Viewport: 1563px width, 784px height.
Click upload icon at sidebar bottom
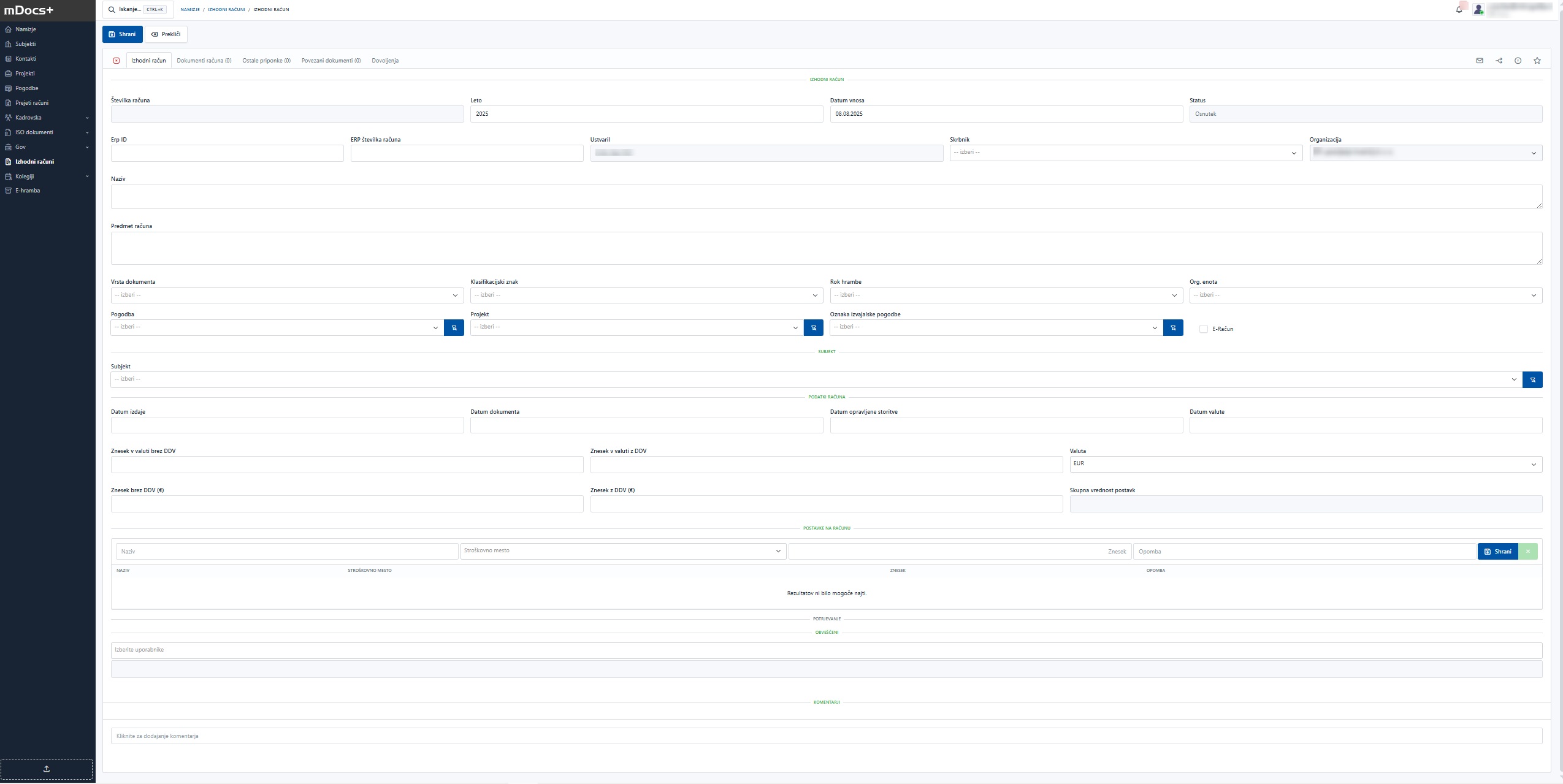coord(47,769)
